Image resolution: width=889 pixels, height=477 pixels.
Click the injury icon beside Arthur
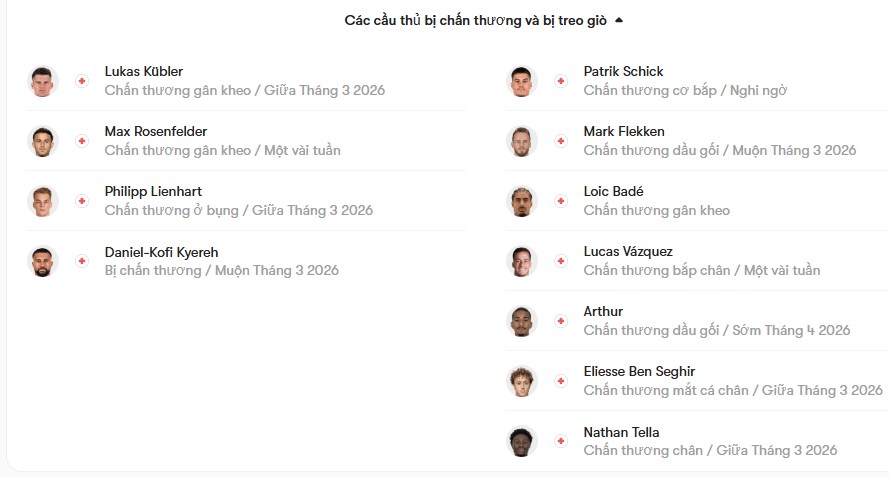coord(561,321)
